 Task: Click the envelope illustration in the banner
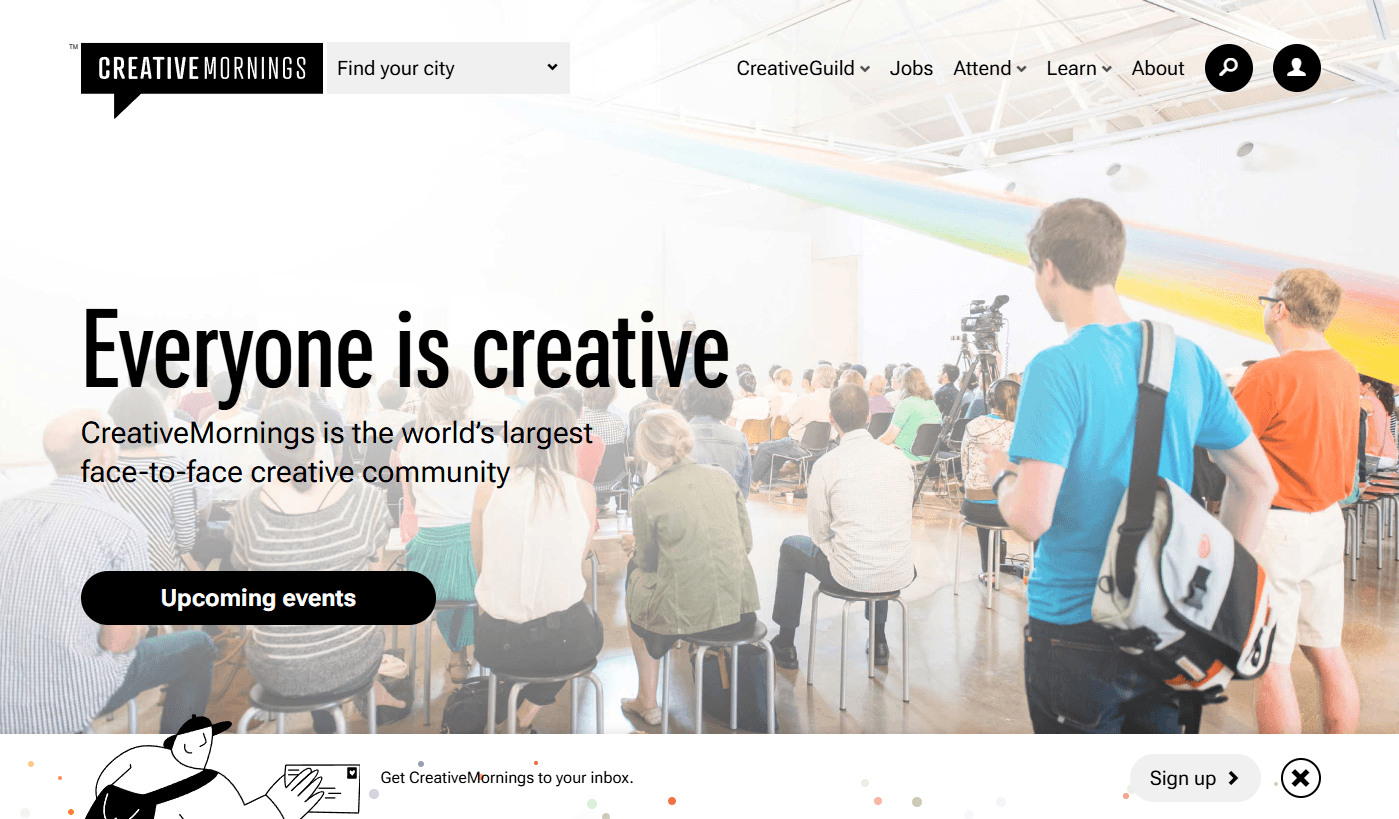coord(322,787)
